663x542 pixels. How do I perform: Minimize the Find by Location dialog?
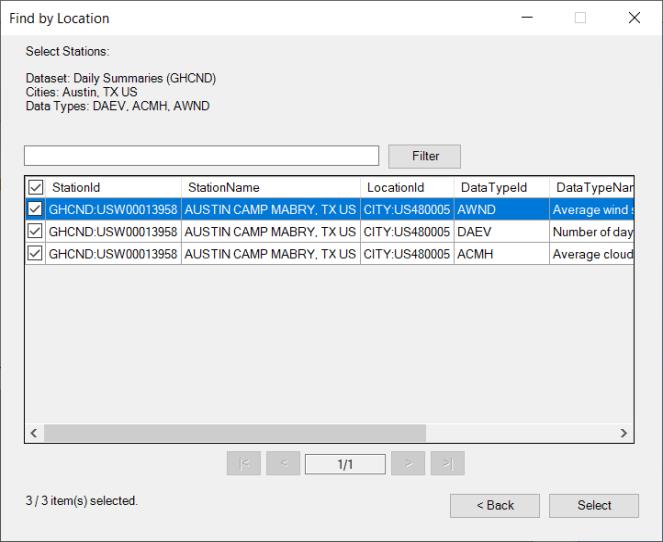tap(527, 18)
